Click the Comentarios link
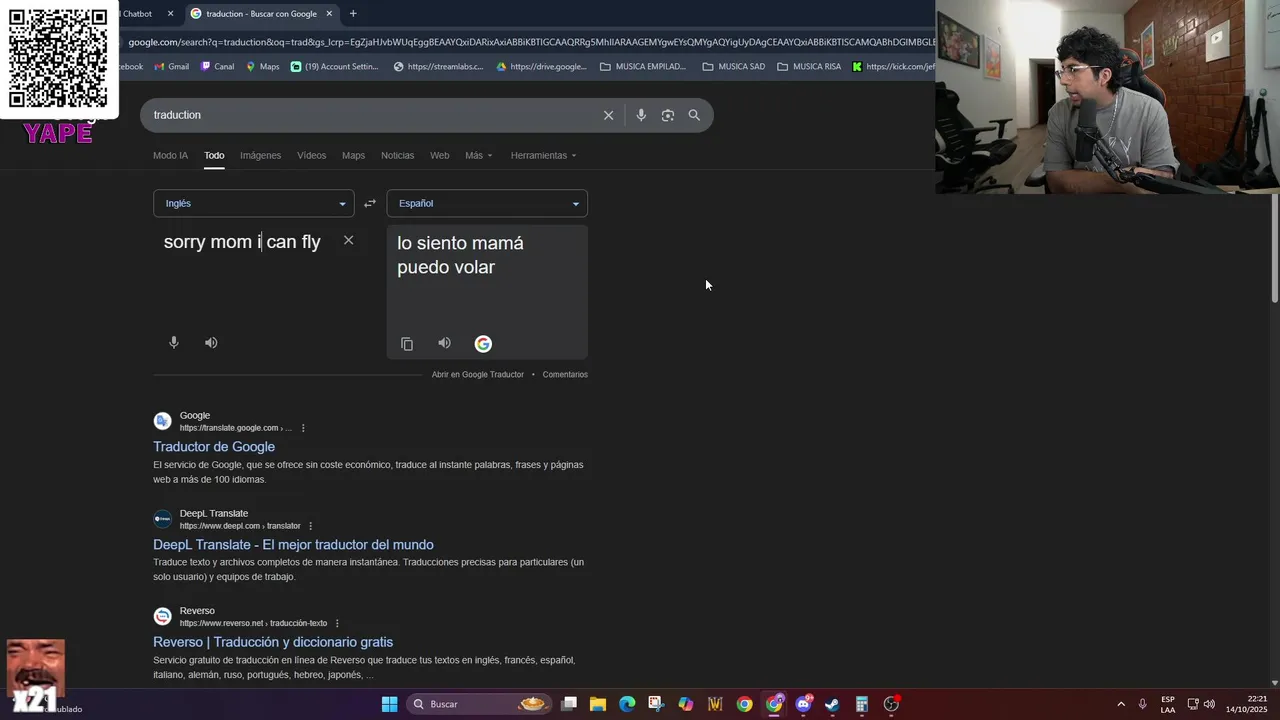 point(565,374)
